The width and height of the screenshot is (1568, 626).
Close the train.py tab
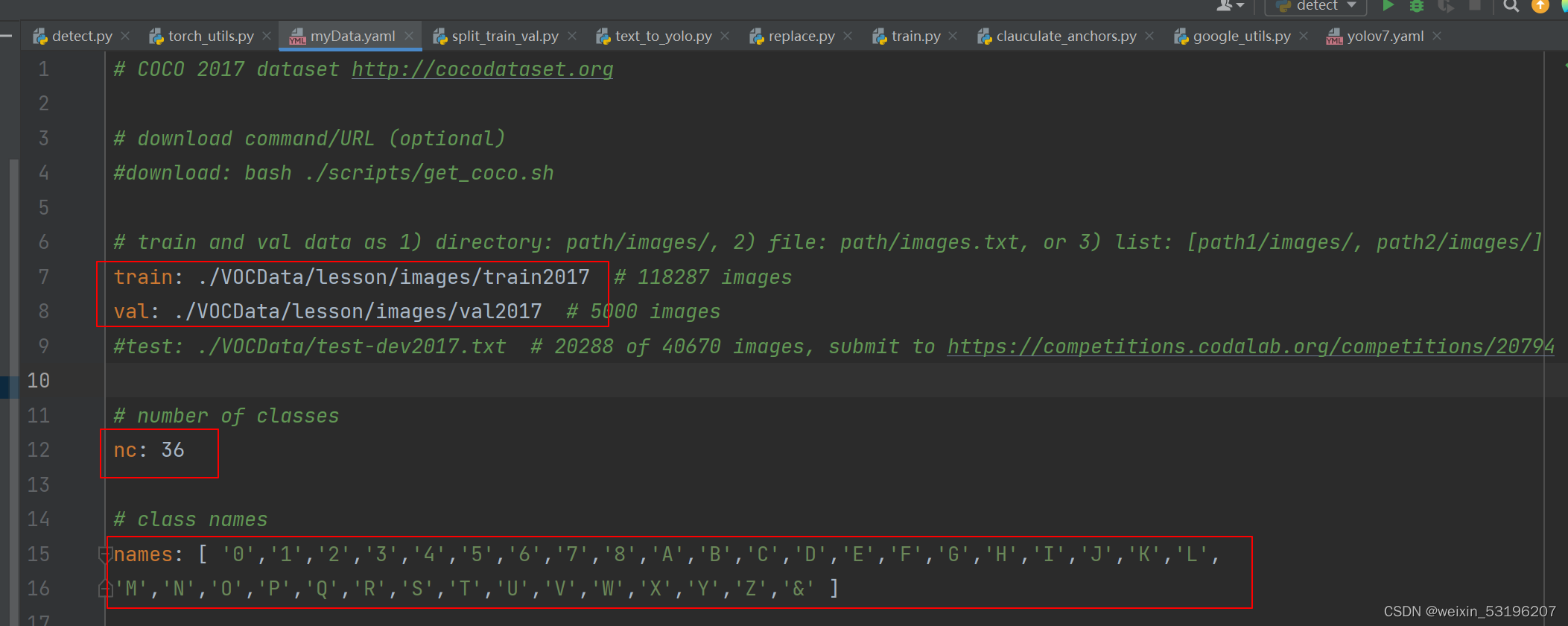pos(953,36)
